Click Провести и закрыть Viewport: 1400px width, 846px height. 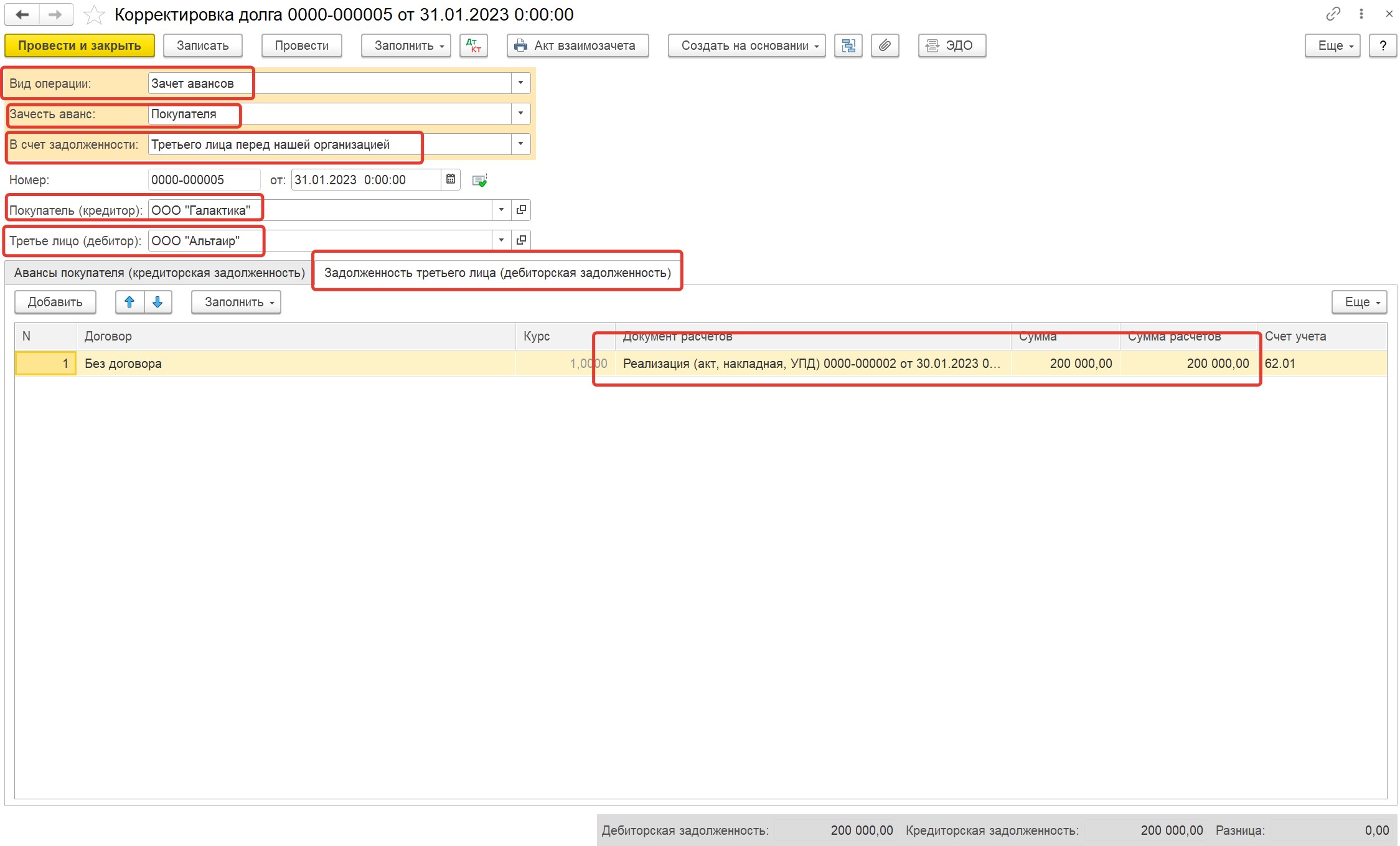coord(80,45)
